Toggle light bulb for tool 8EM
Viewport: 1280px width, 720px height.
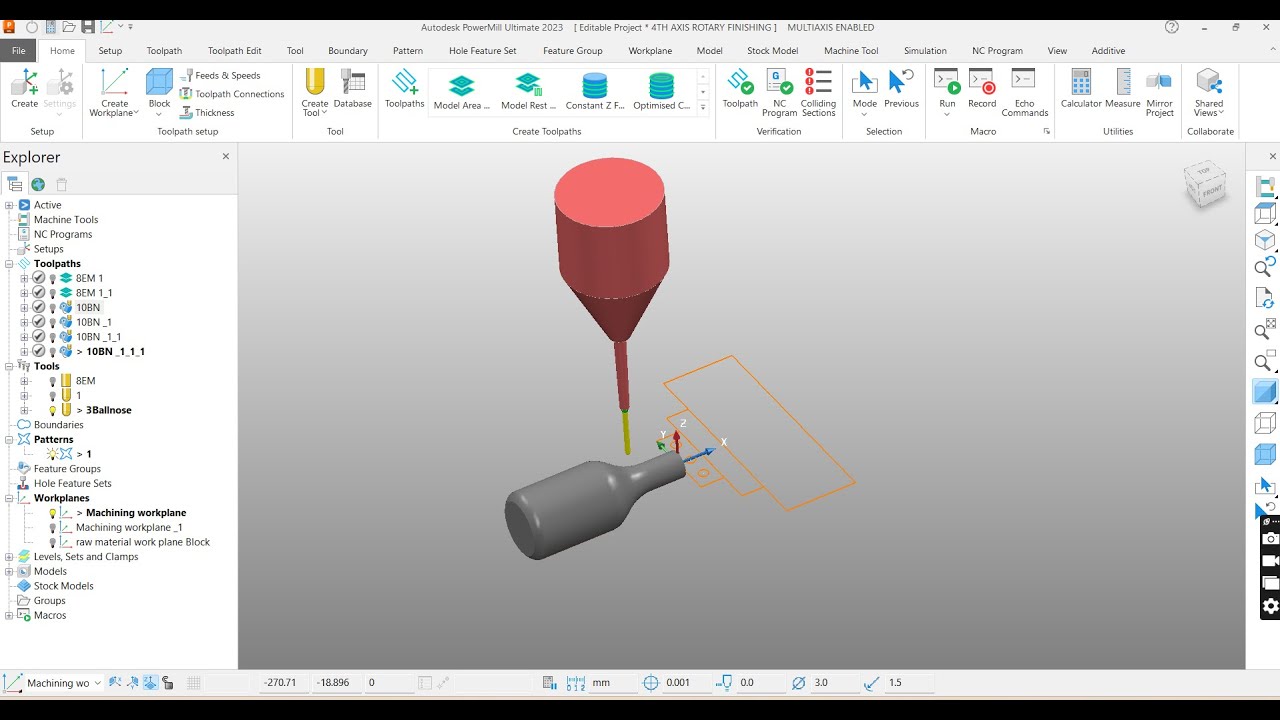point(52,381)
